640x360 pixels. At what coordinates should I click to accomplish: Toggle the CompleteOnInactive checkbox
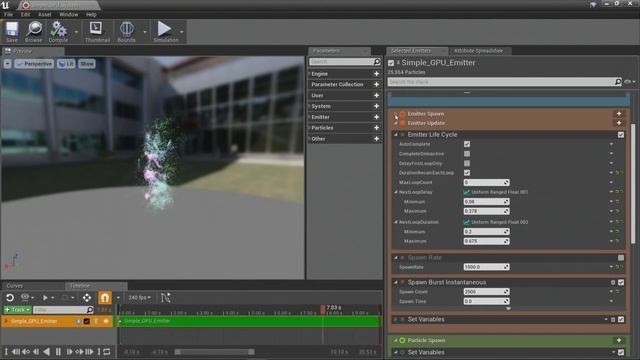coord(467,154)
